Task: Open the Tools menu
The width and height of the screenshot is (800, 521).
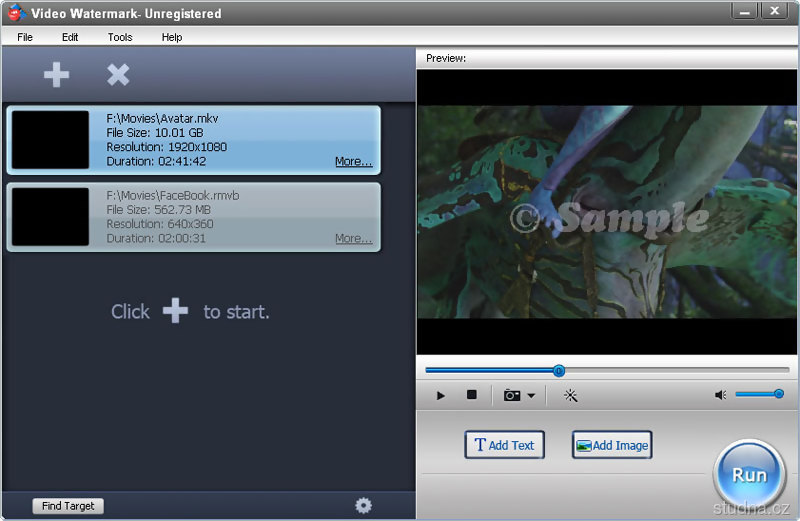Action: pyautogui.click(x=120, y=37)
